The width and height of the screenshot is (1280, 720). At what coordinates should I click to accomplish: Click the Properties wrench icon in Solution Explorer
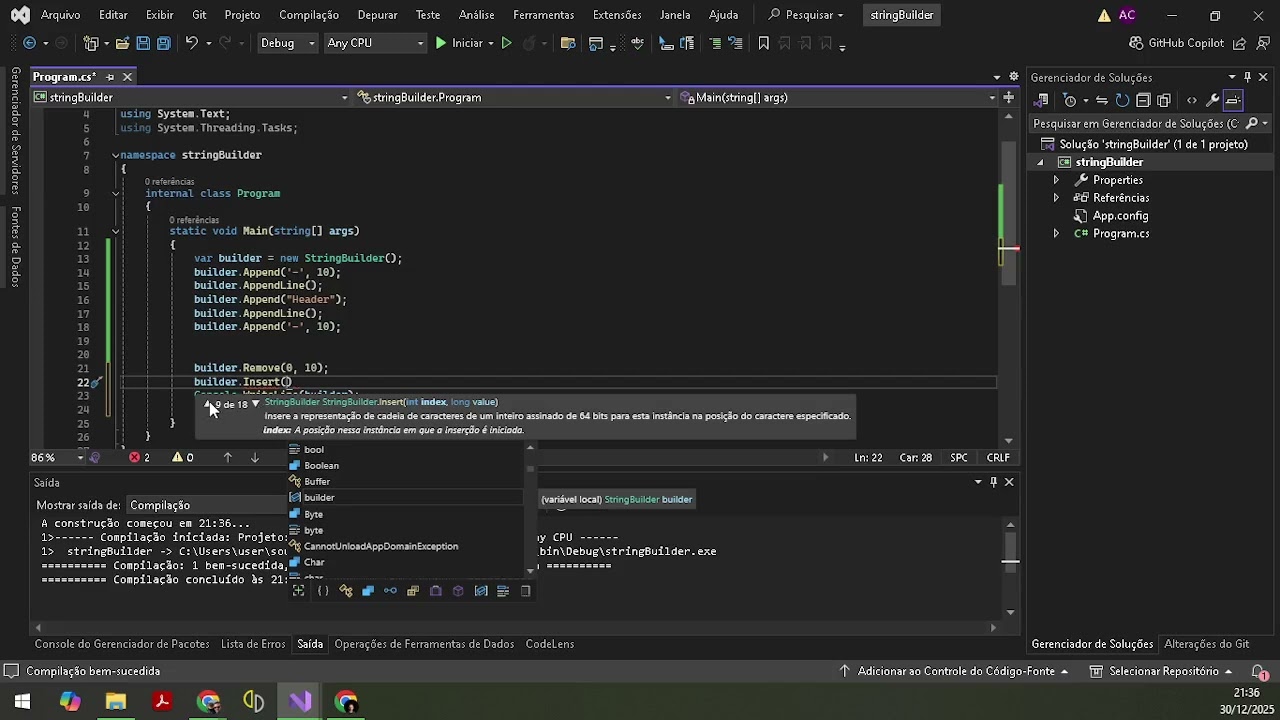click(1212, 100)
